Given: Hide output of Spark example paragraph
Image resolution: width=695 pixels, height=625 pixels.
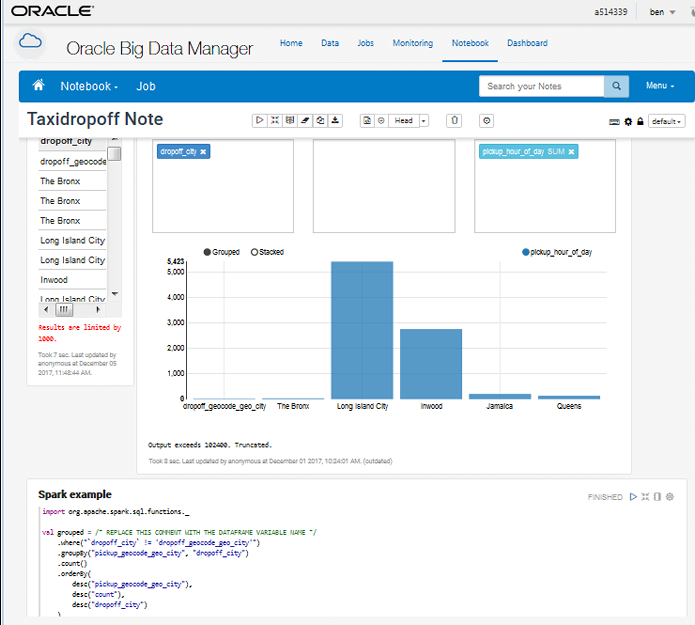Looking at the screenshot, I should tap(657, 496).
